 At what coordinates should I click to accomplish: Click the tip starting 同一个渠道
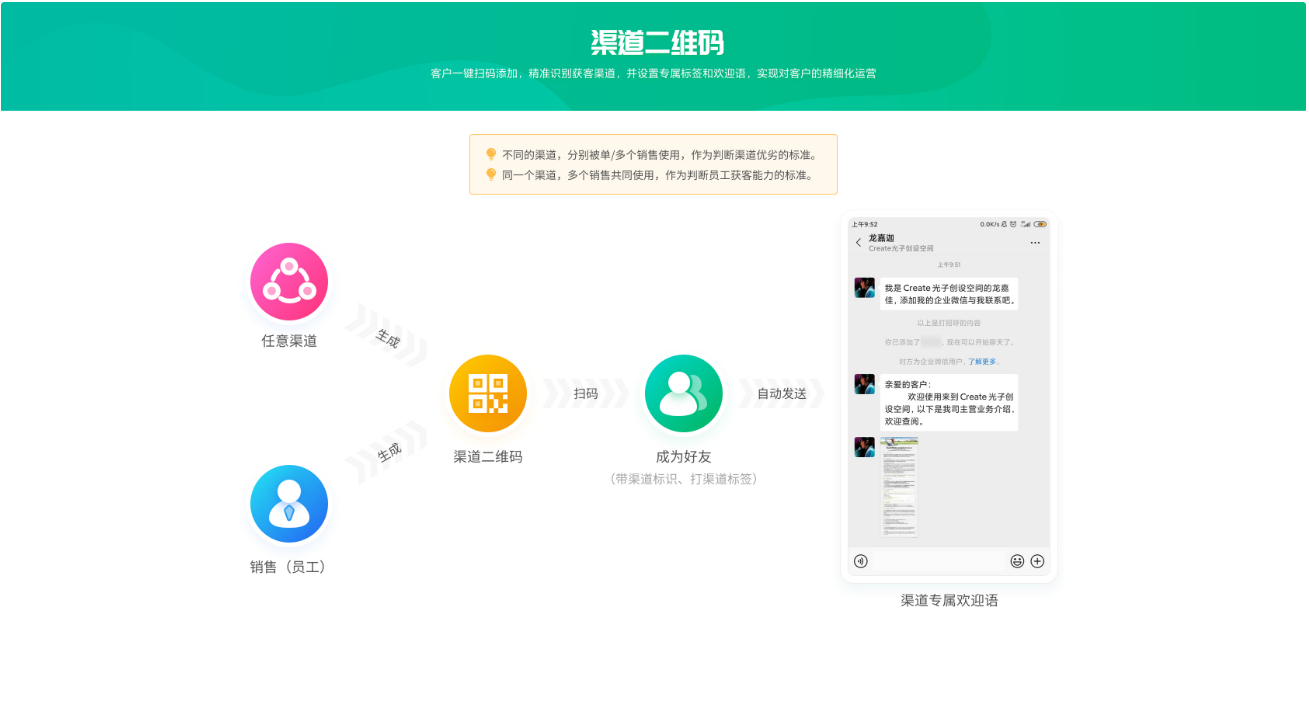[x=657, y=175]
